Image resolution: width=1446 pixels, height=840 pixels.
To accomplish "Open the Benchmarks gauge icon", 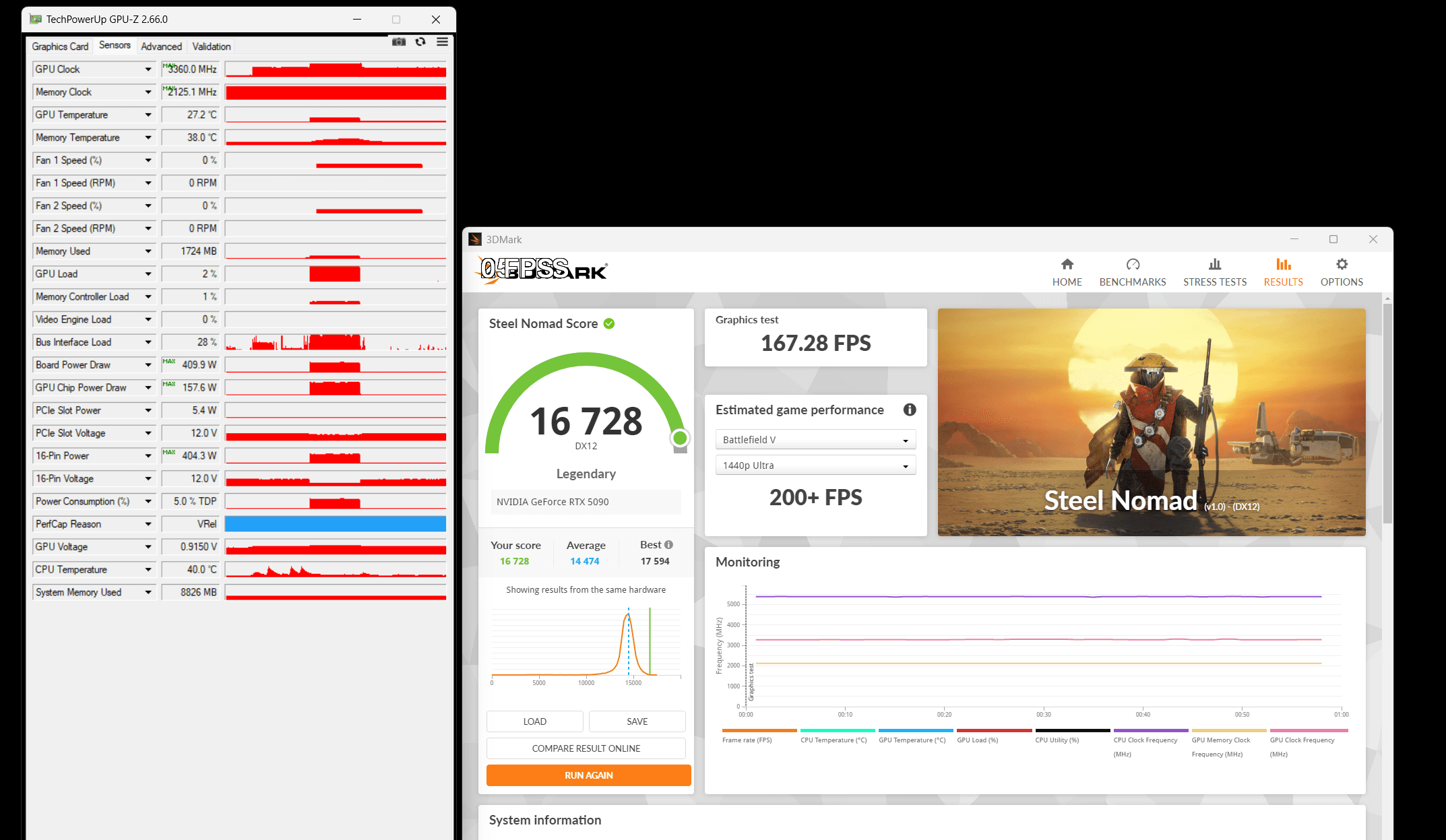I will click(x=1132, y=265).
